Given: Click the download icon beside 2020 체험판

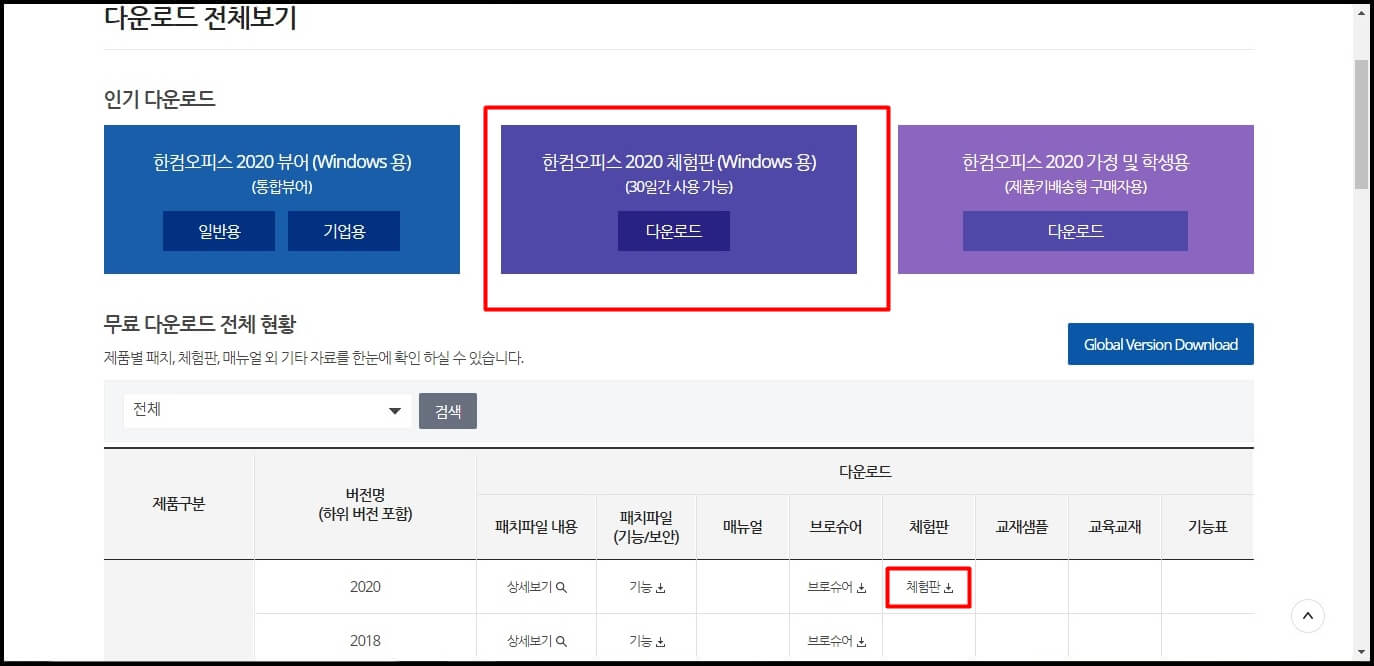Looking at the screenshot, I should 948,588.
